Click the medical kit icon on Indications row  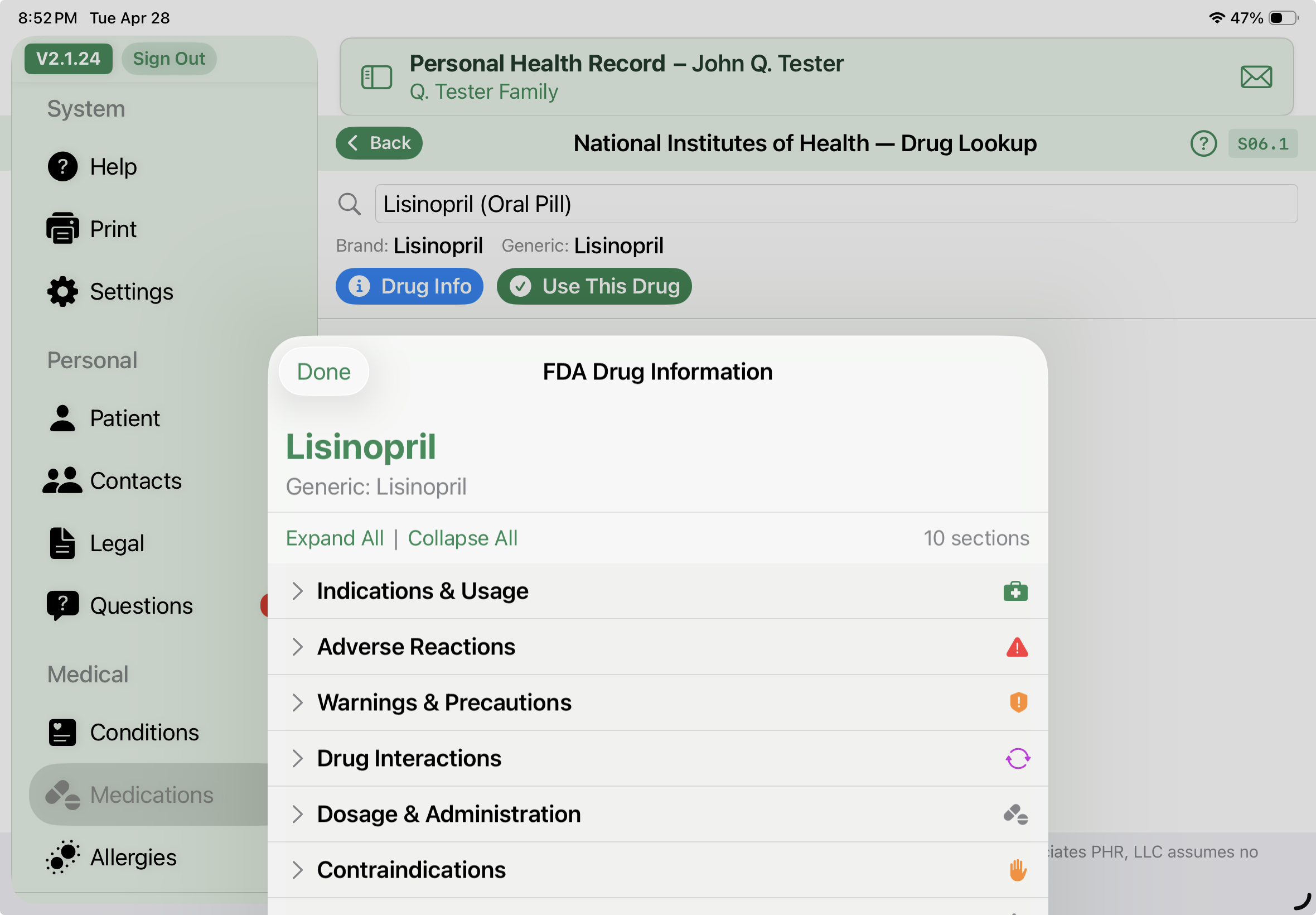click(1015, 591)
